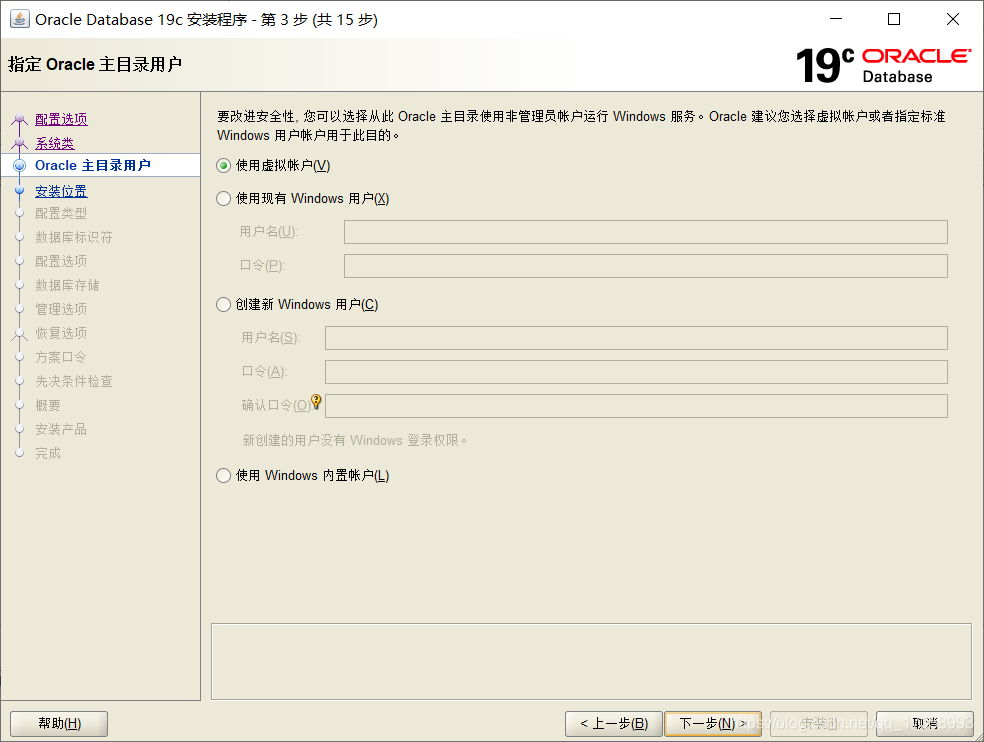984x742 pixels.
Task: Click the empty message area at bottom
Action: coord(591,662)
